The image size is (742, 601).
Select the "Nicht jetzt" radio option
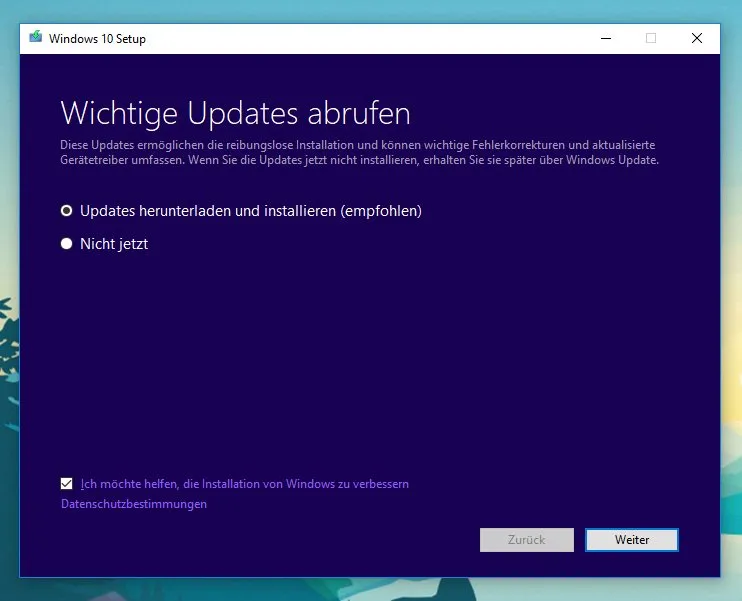pos(67,244)
